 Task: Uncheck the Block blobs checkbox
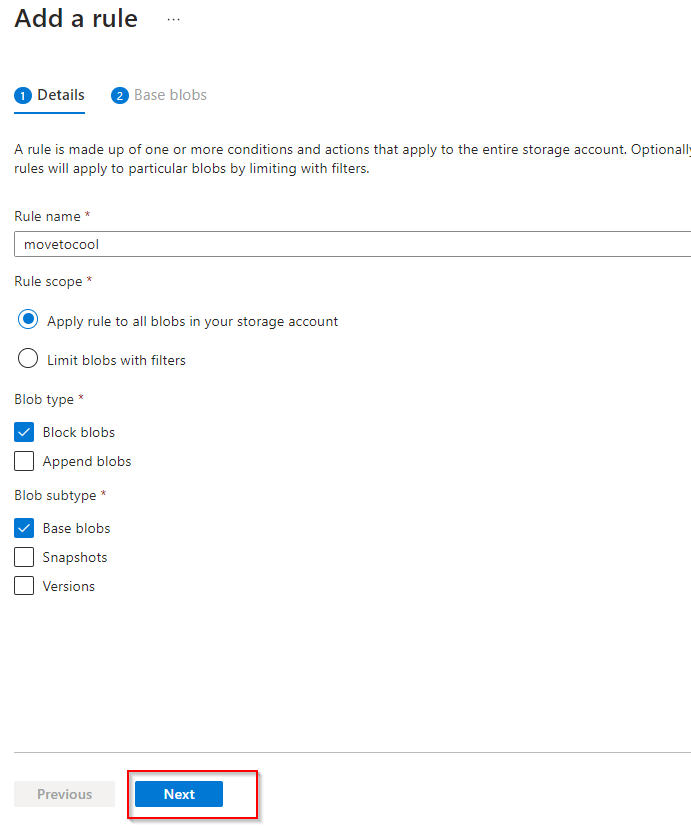24,432
